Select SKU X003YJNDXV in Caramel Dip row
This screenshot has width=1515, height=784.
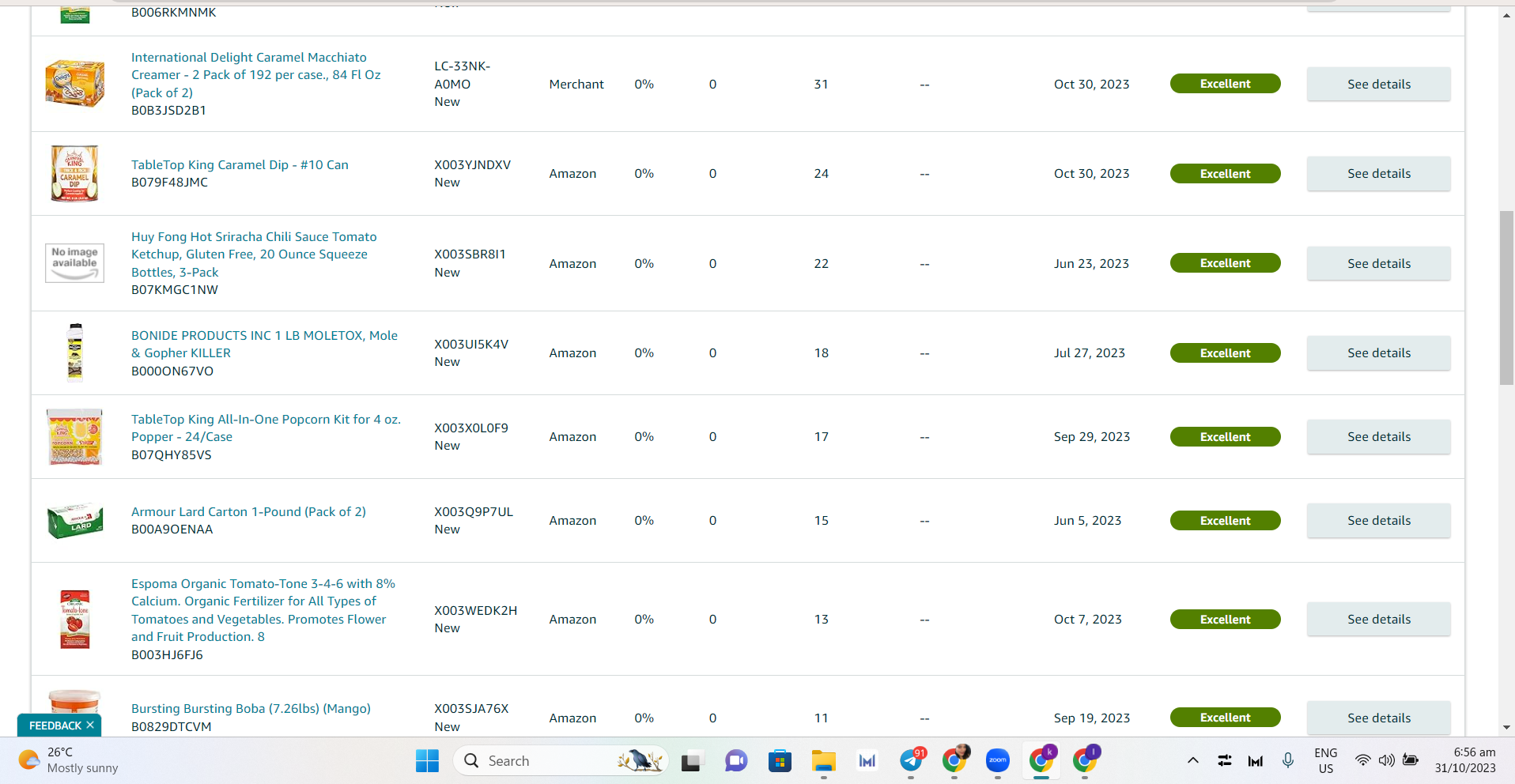tap(472, 164)
